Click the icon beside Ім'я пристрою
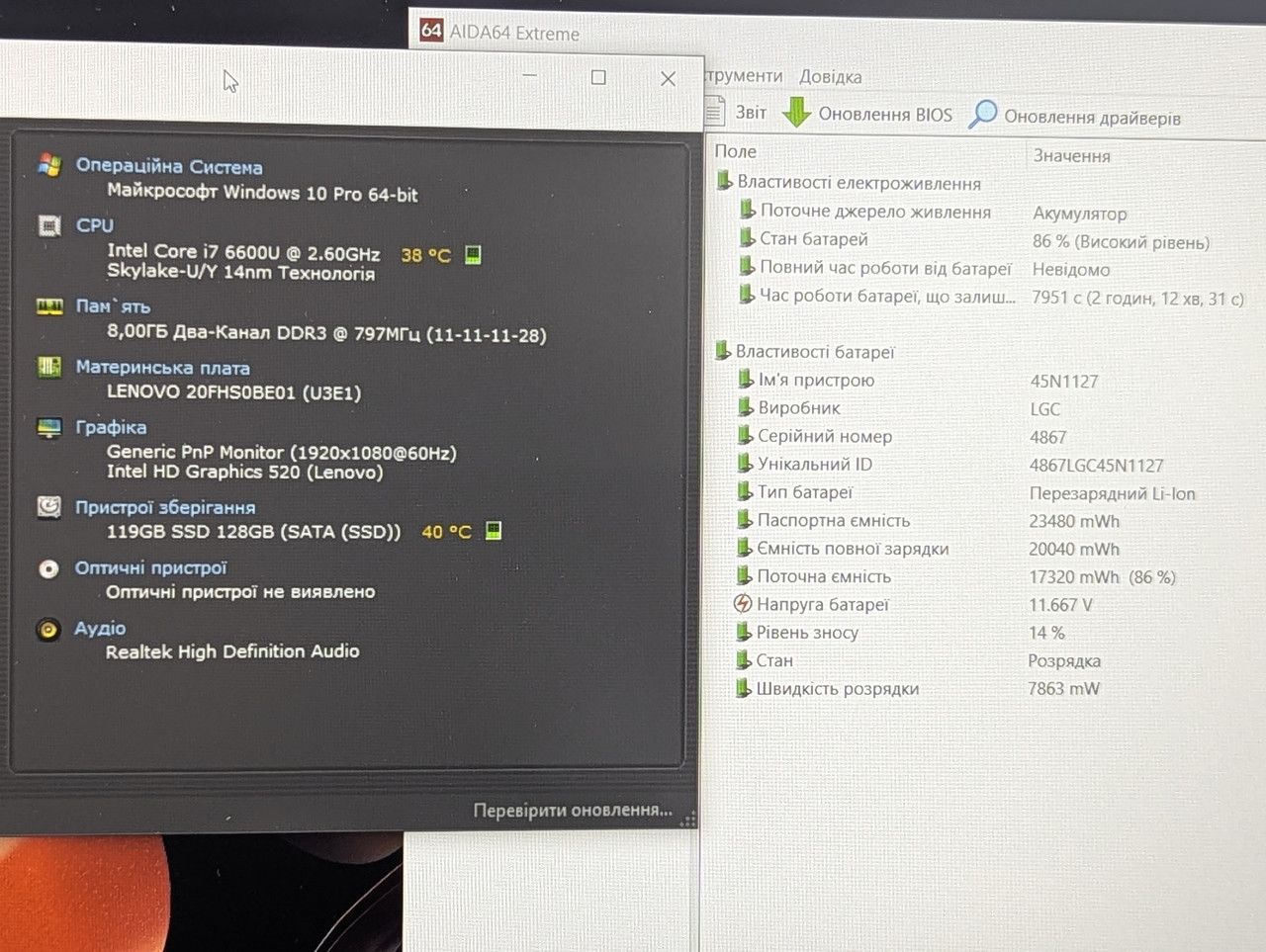Viewport: 1266px width, 952px height. point(746,379)
